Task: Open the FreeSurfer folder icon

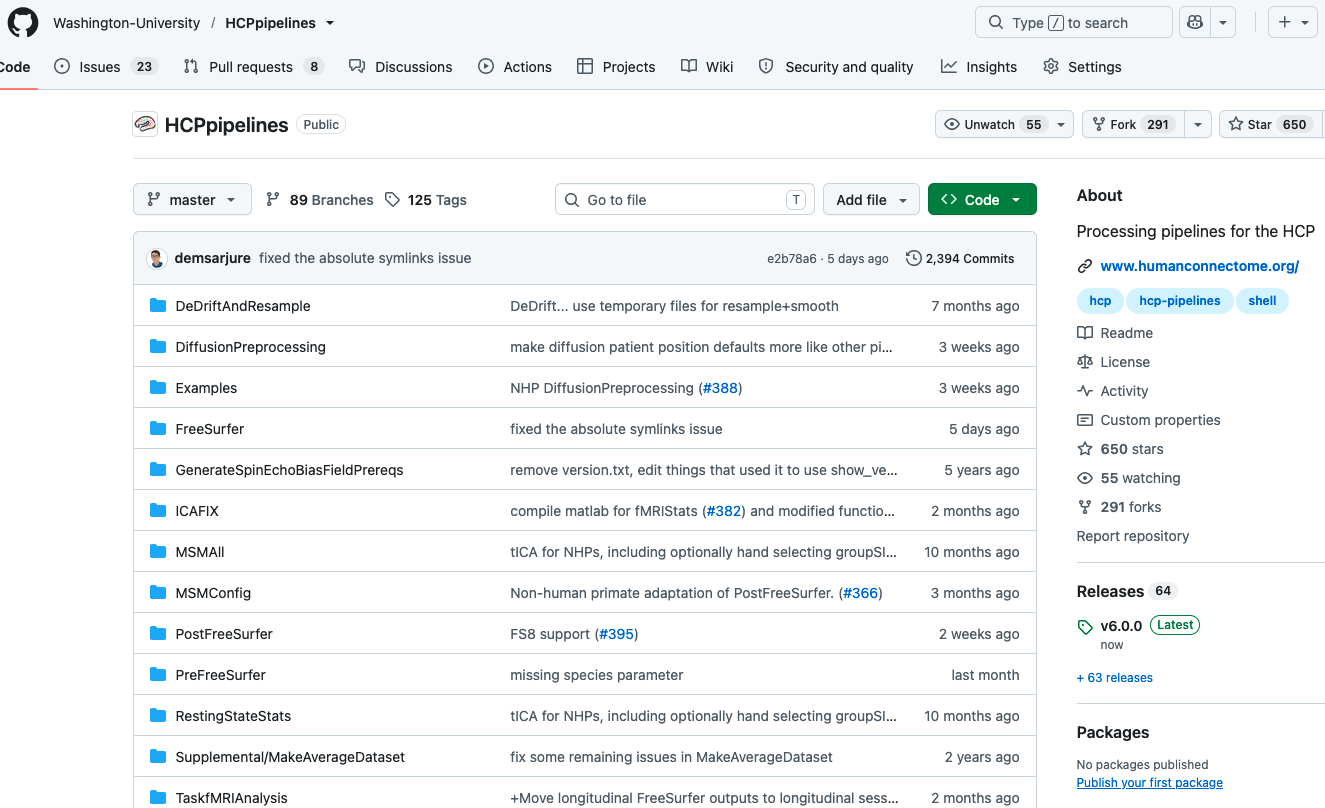Action: [x=158, y=429]
